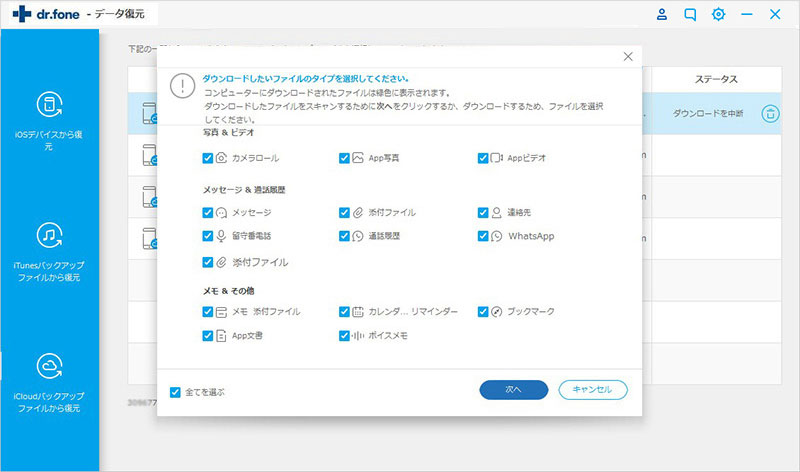800x472 pixels.
Task: Toggle the メッセージ checkbox
Action: tap(207, 212)
